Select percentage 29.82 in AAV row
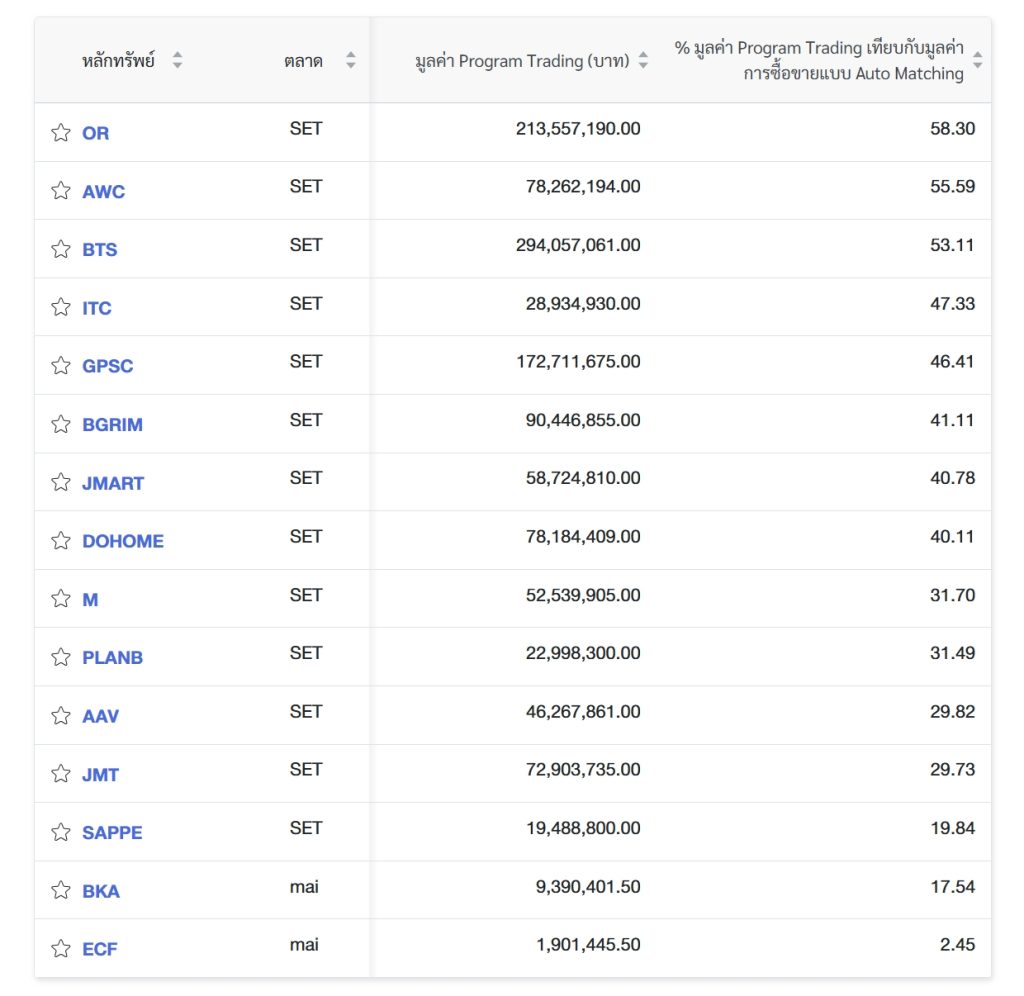 [x=952, y=712]
